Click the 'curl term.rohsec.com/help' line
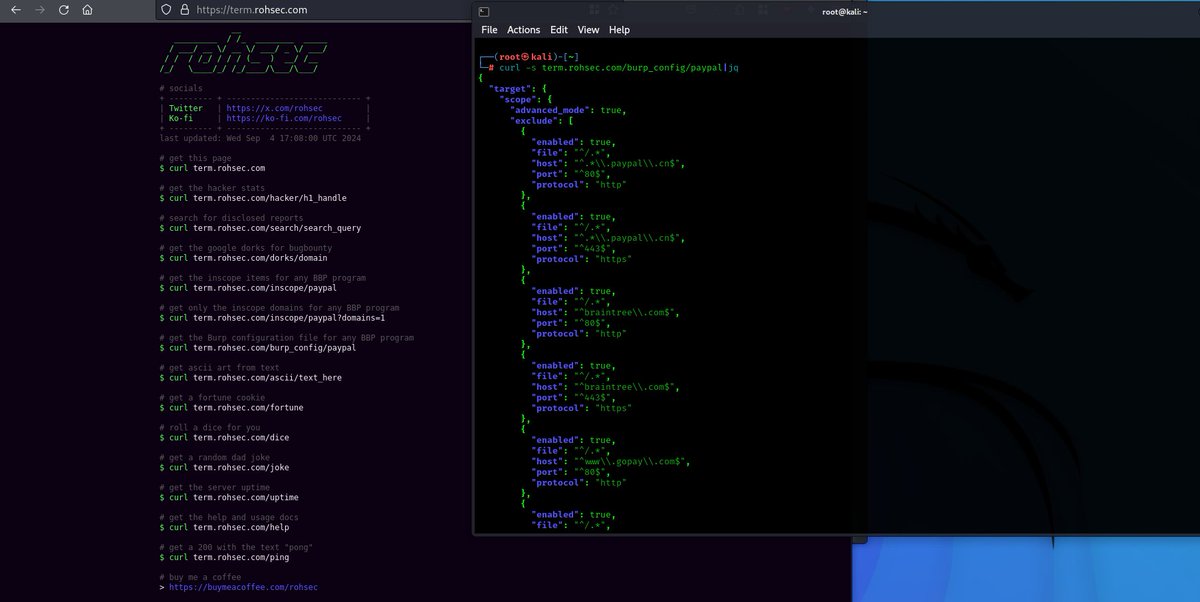Image resolution: width=1200 pixels, height=602 pixels. tap(223, 527)
